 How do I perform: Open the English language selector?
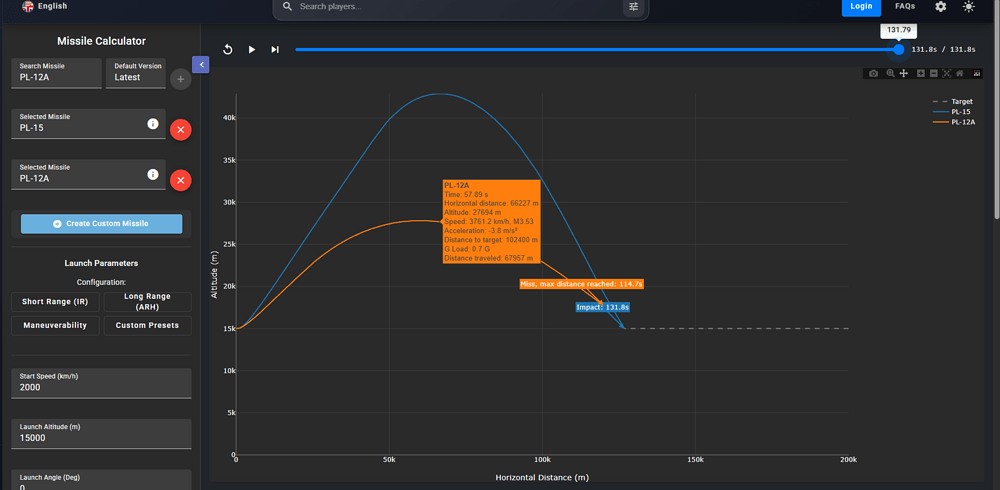45,6
